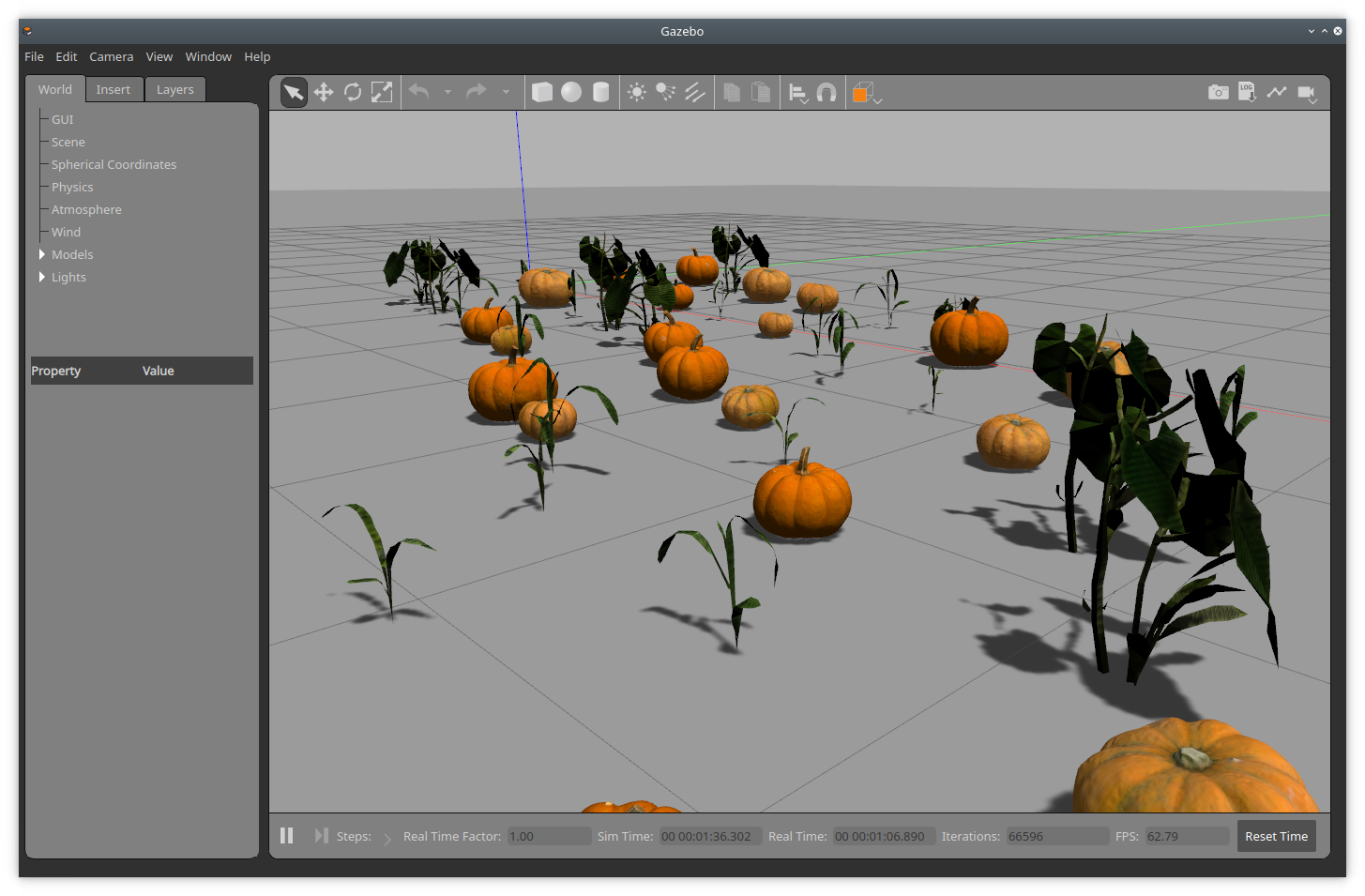Click the Real Time Factor field
Image resolution: width=1365 pixels, height=896 pixels.
[549, 836]
